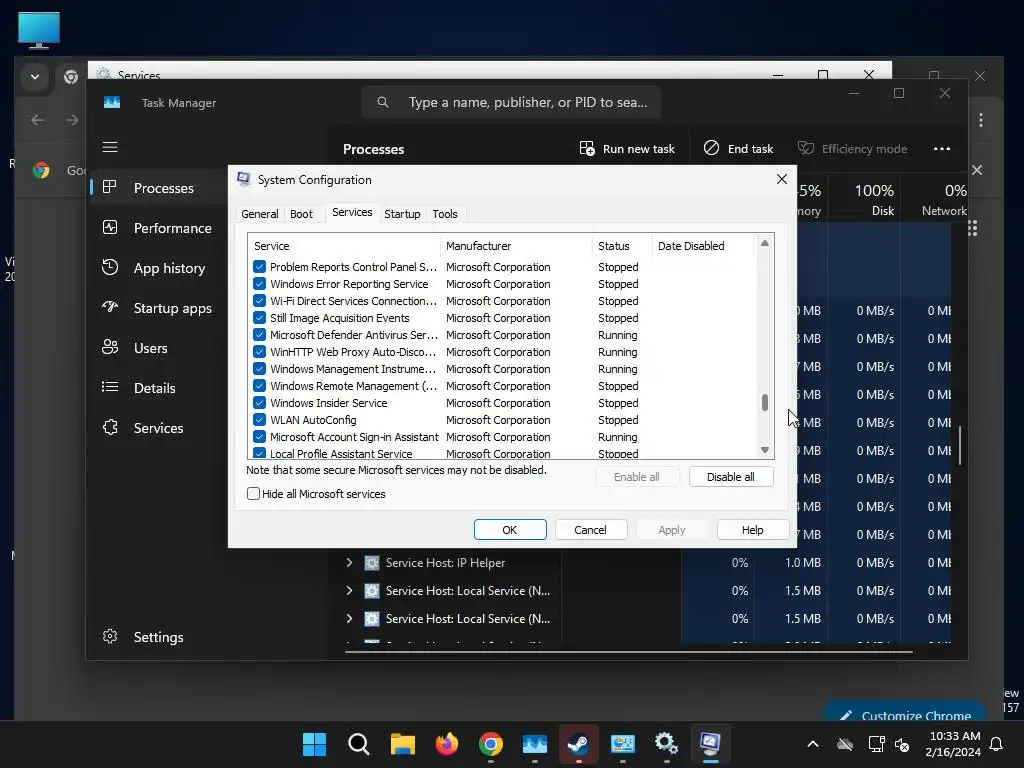The image size is (1024, 768).
Task: Click Help in System Configuration
Action: click(x=752, y=530)
